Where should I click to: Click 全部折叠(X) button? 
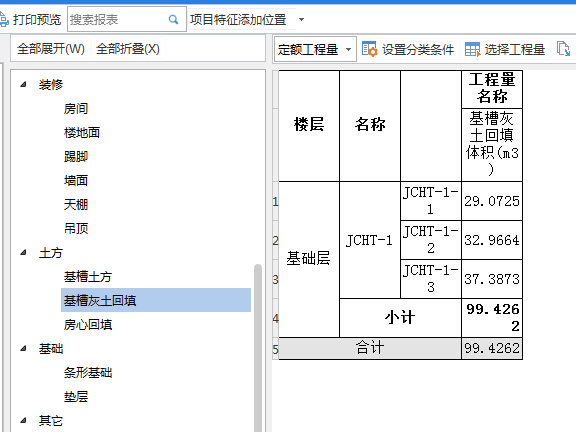128,49
